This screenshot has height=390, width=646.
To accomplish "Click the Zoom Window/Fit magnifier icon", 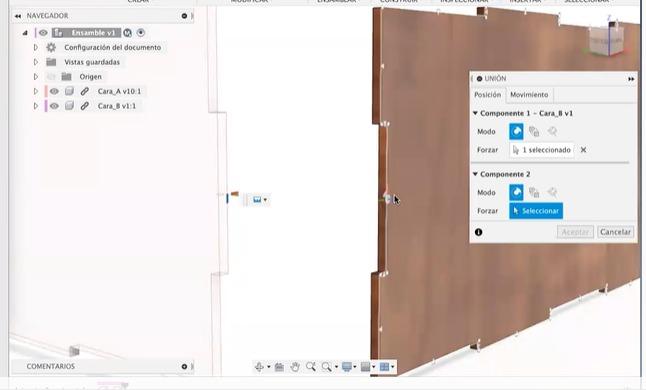I will point(327,367).
